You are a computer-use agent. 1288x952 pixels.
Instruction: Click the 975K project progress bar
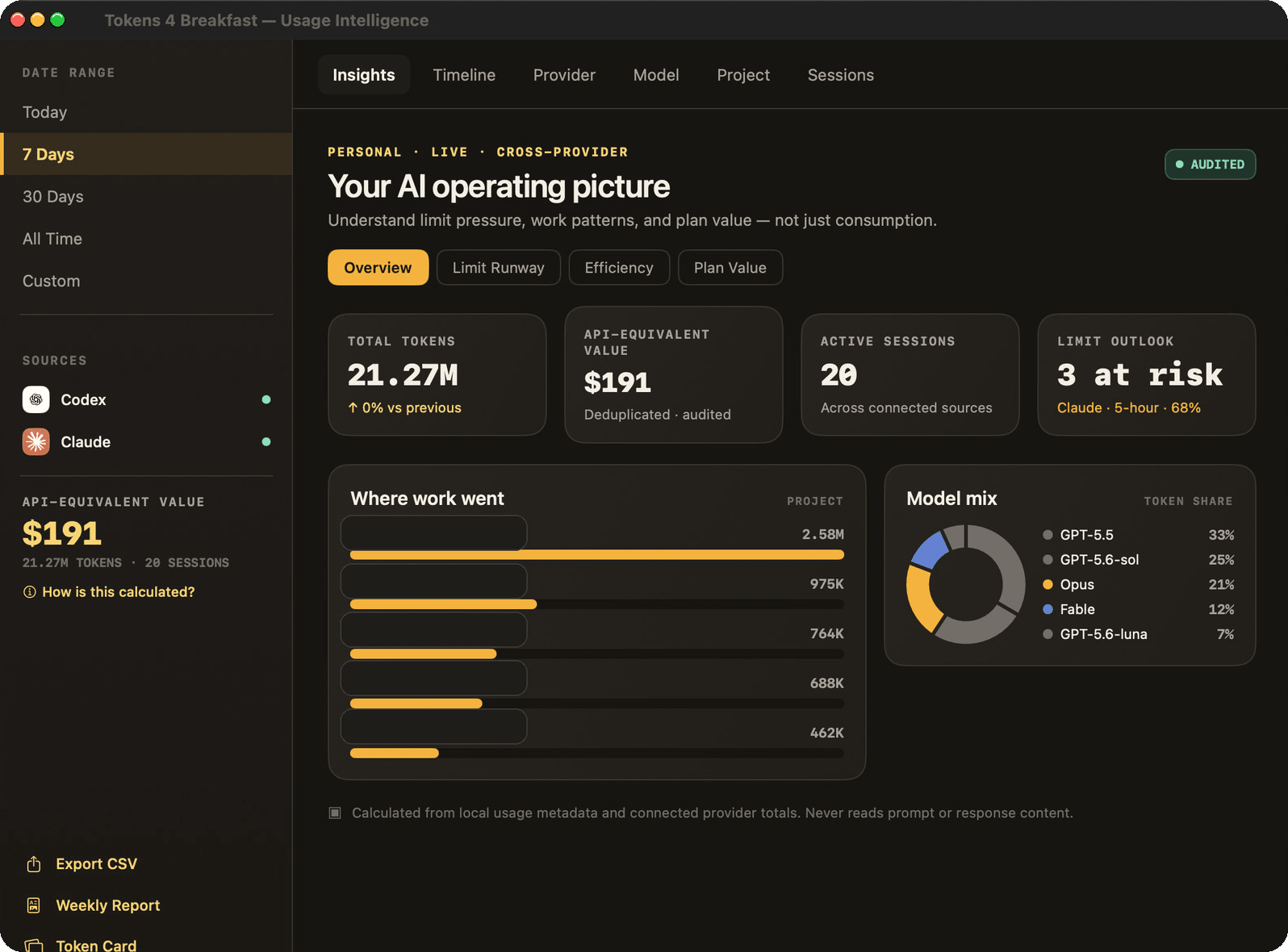[x=597, y=604]
